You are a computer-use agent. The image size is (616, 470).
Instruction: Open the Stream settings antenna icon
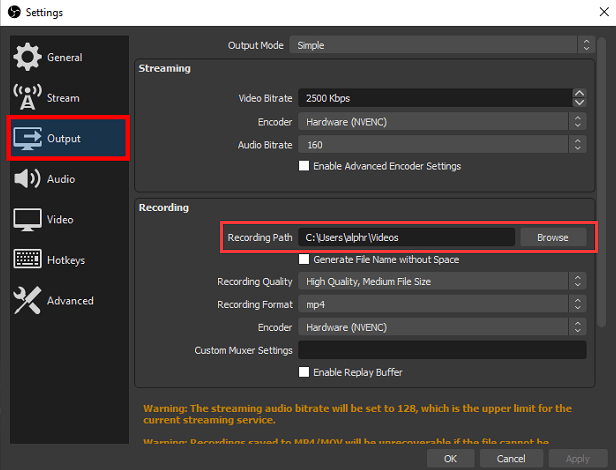pos(27,98)
